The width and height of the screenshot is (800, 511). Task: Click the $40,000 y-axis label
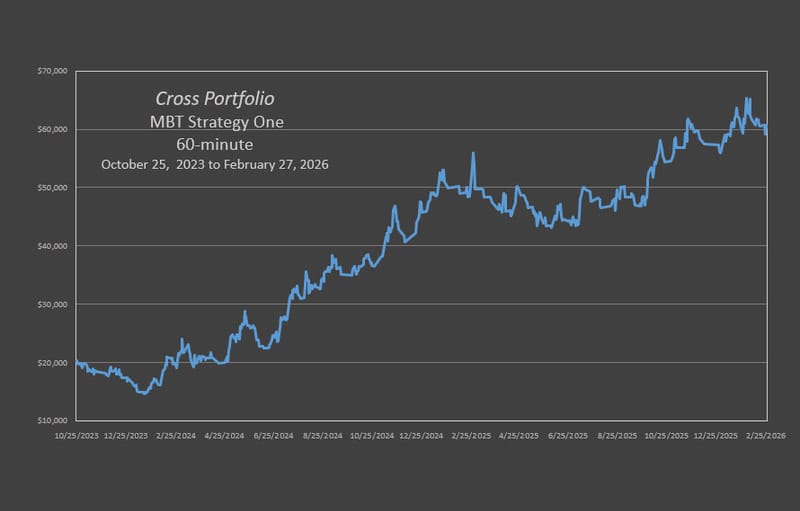(x=51, y=246)
